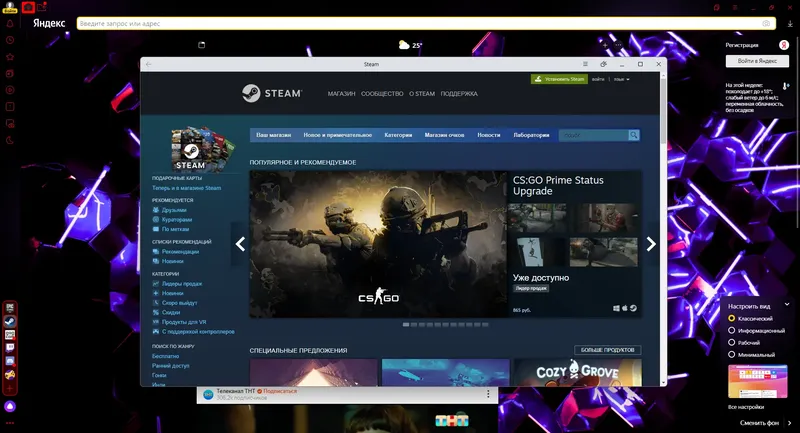800x433 pixels.
Task: Open the Лидеры продаж category link
Action: pyautogui.click(x=182, y=284)
